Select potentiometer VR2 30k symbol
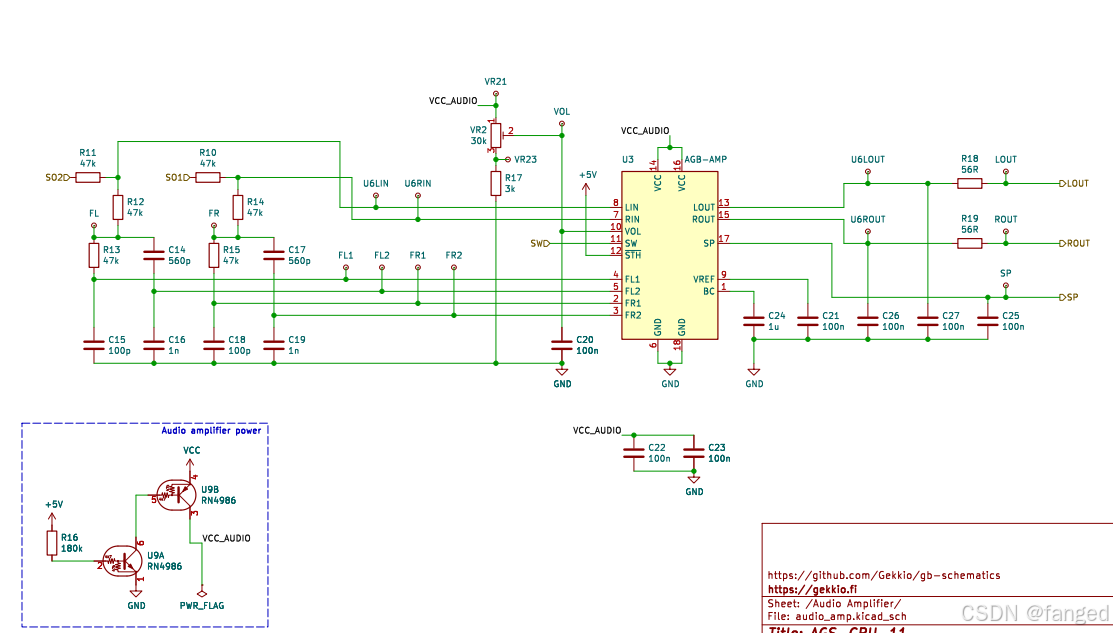The height and width of the screenshot is (633, 1113). [495, 136]
